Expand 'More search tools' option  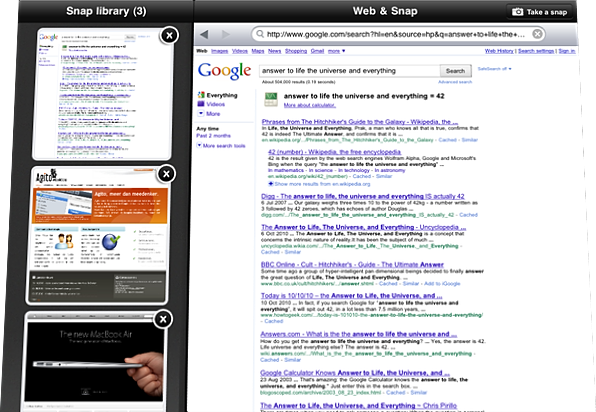221,146
